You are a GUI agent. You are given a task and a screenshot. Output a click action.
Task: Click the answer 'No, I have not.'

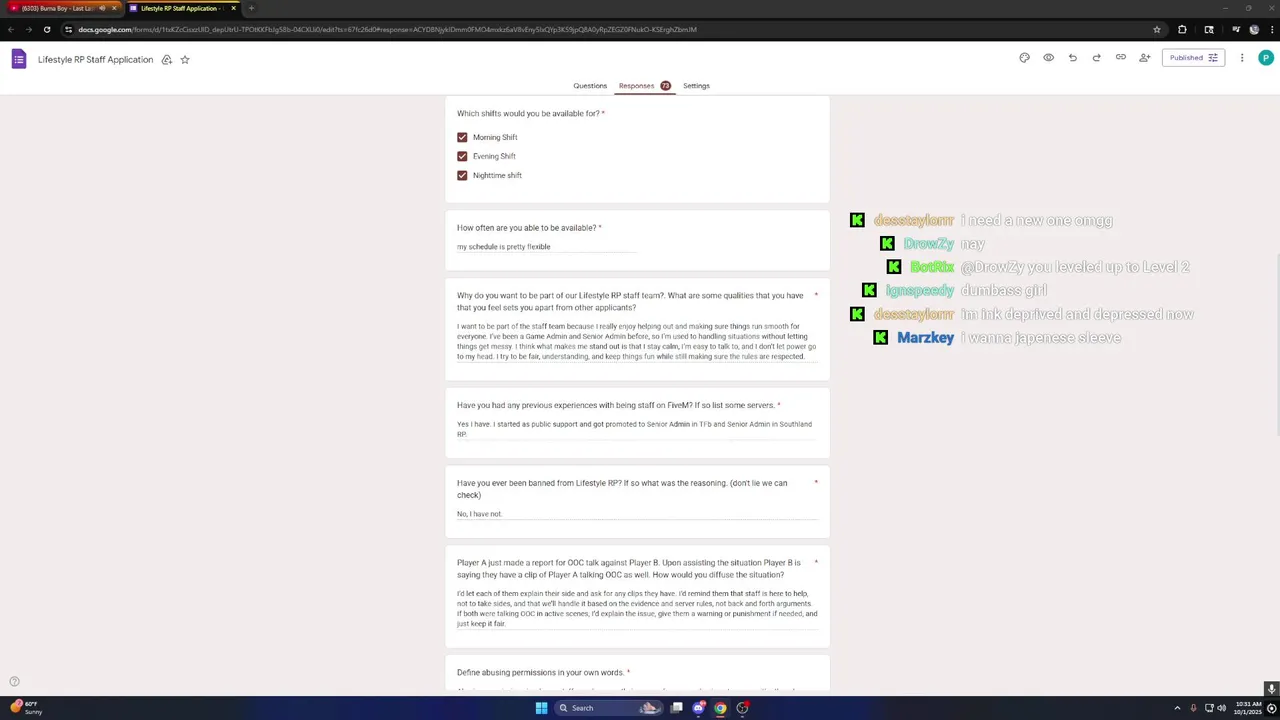point(479,514)
